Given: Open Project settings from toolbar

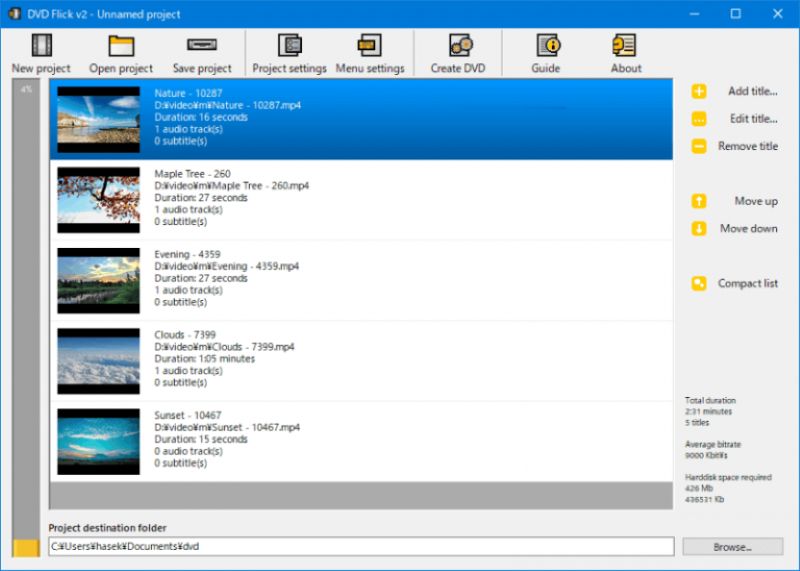Looking at the screenshot, I should pyautogui.click(x=289, y=46).
